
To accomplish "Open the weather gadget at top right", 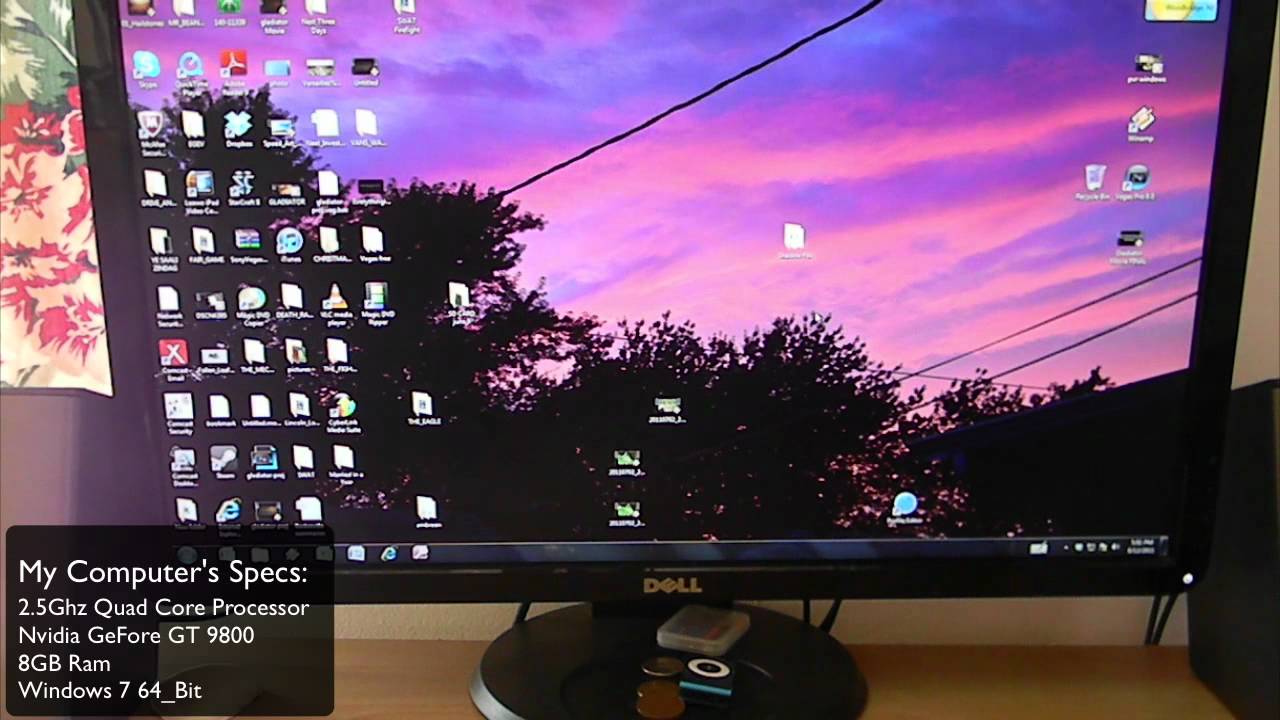I will click(x=1180, y=9).
